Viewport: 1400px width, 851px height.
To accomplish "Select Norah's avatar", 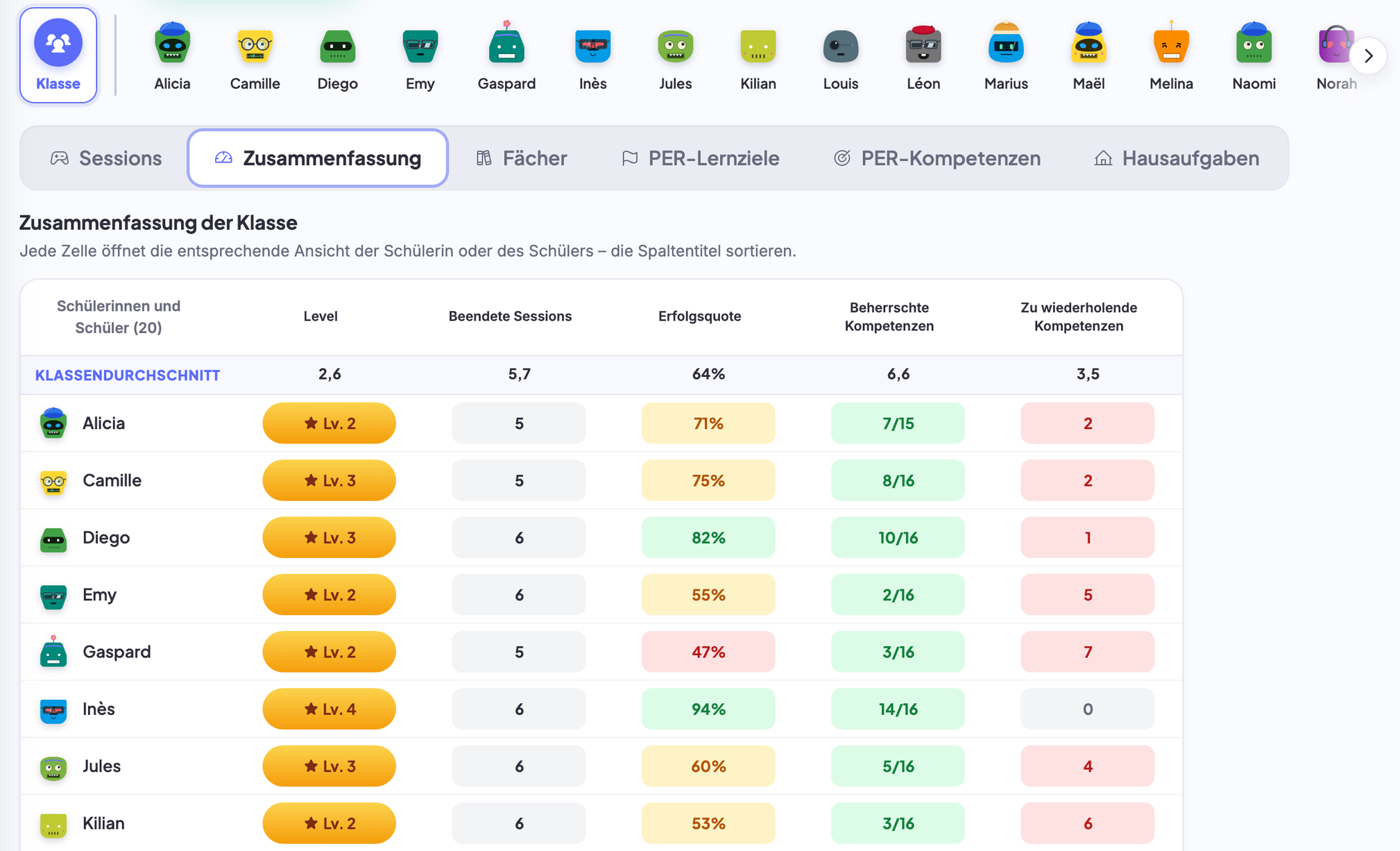I will (x=1336, y=56).
